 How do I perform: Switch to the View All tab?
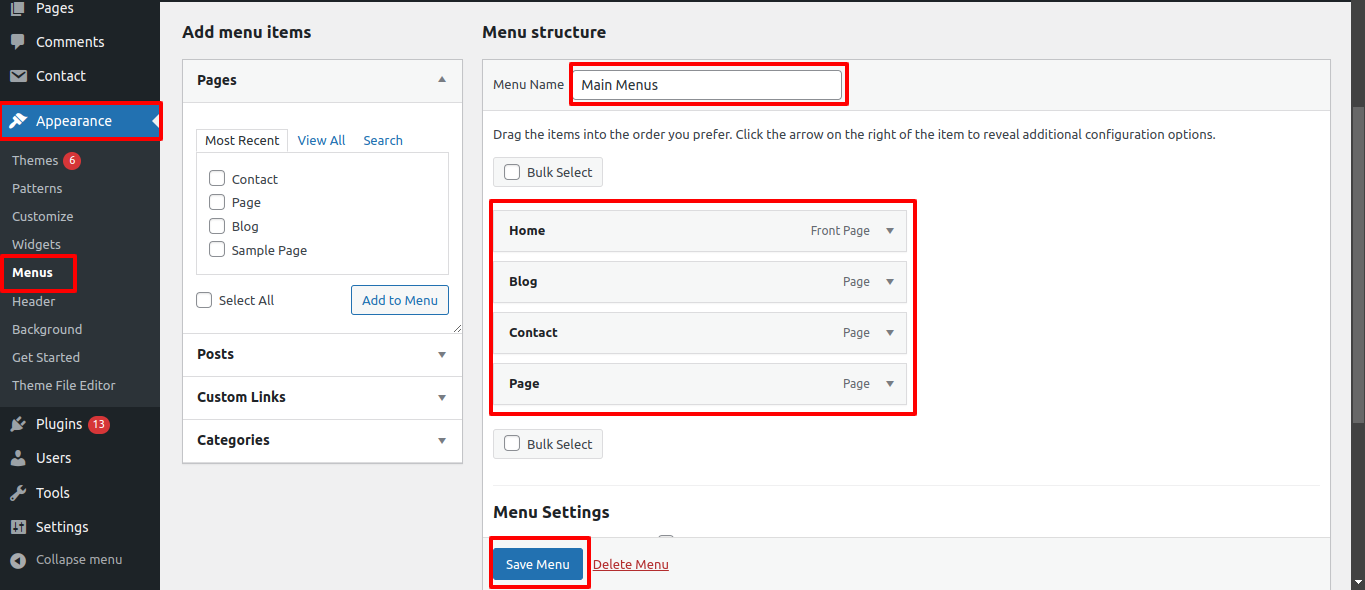coord(321,141)
